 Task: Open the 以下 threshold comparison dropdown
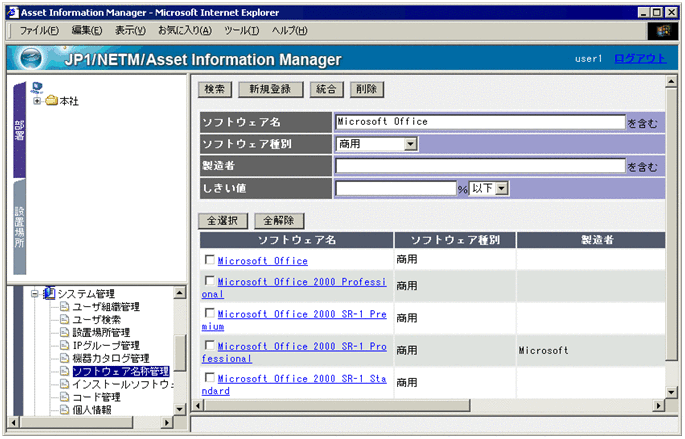click(502, 188)
